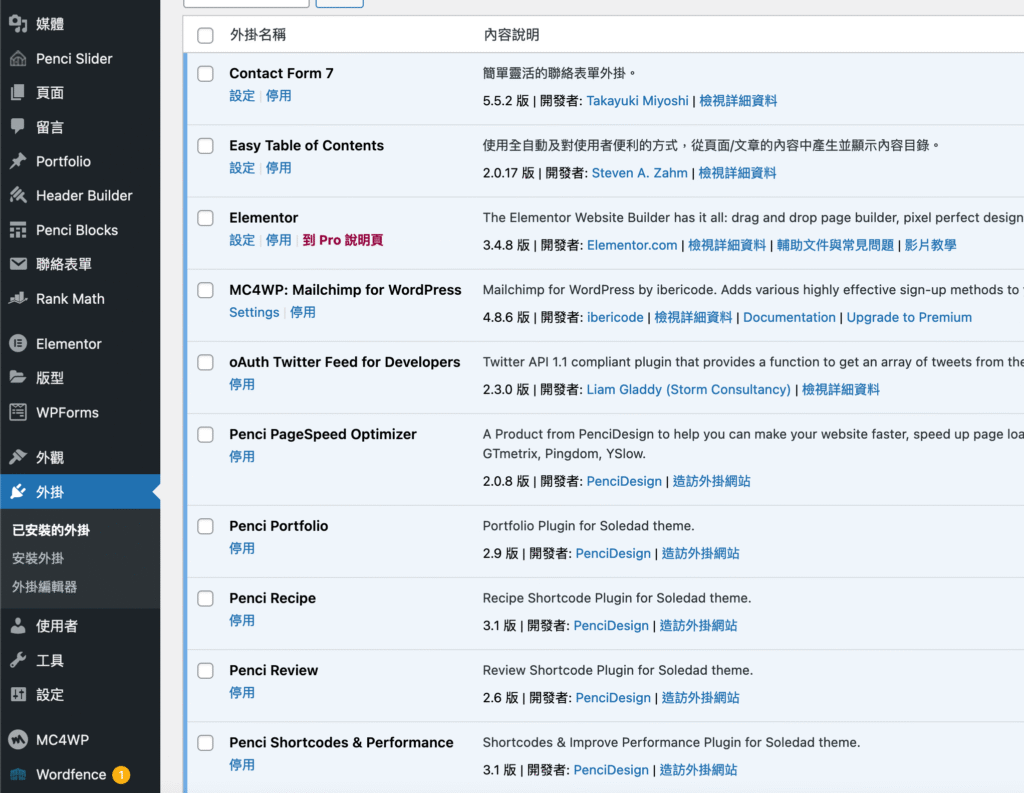Check the Penci PageSpeed Optimizer checkbox
Image resolution: width=1024 pixels, height=793 pixels.
click(206, 434)
